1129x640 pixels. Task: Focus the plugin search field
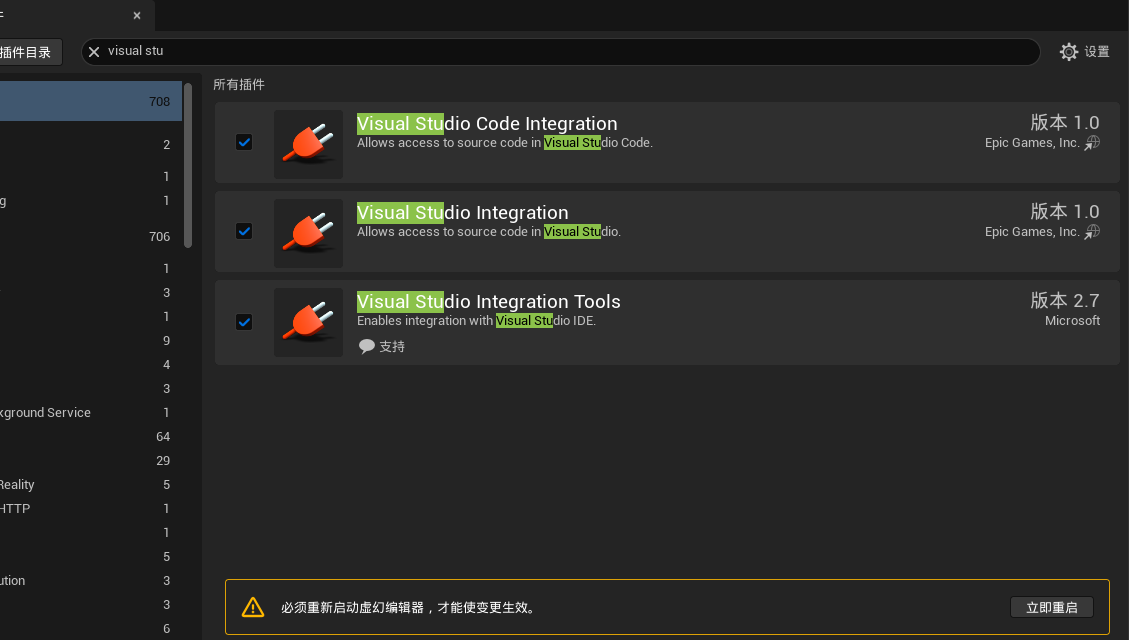point(560,52)
